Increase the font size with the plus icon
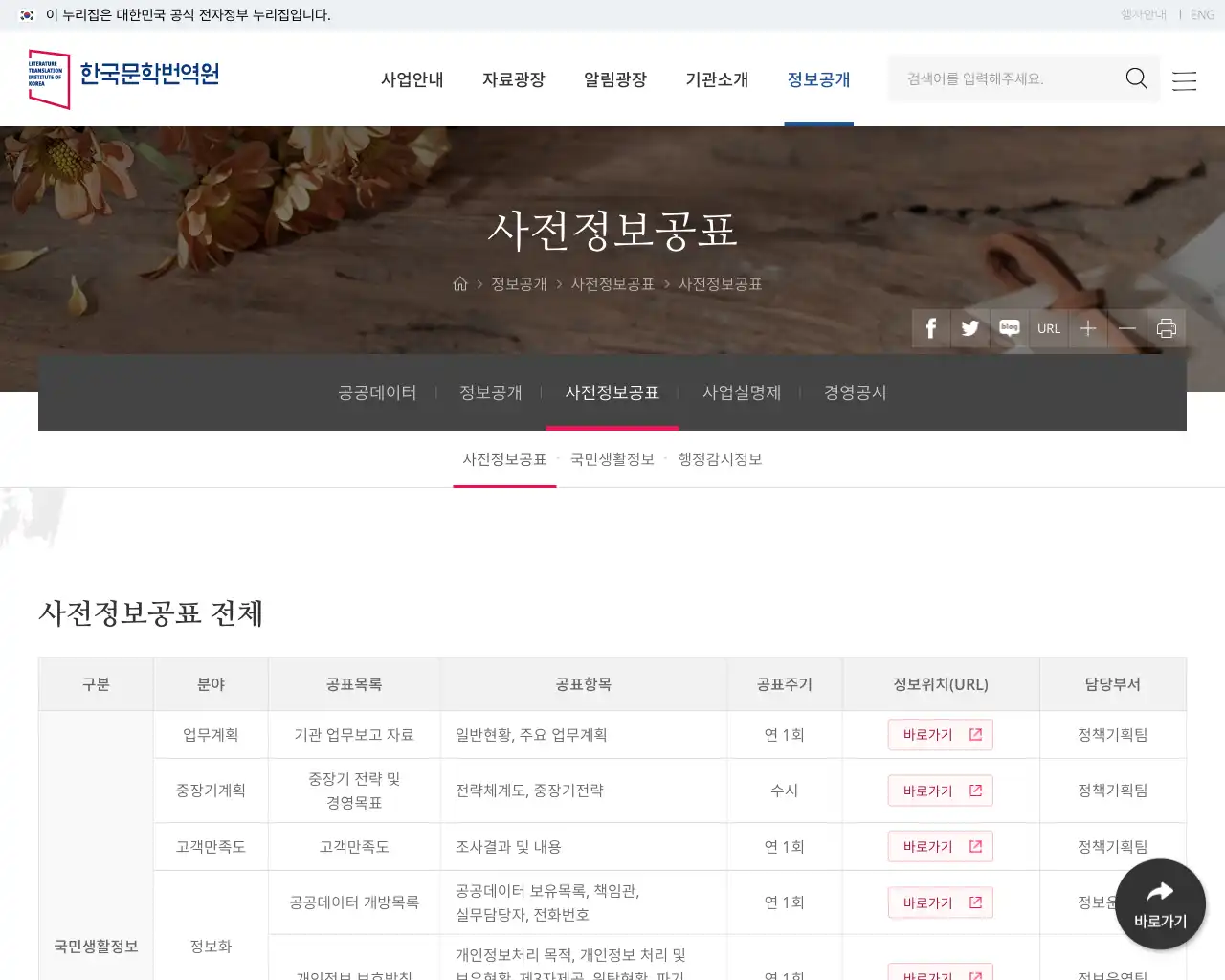1225x980 pixels. pos(1088,328)
